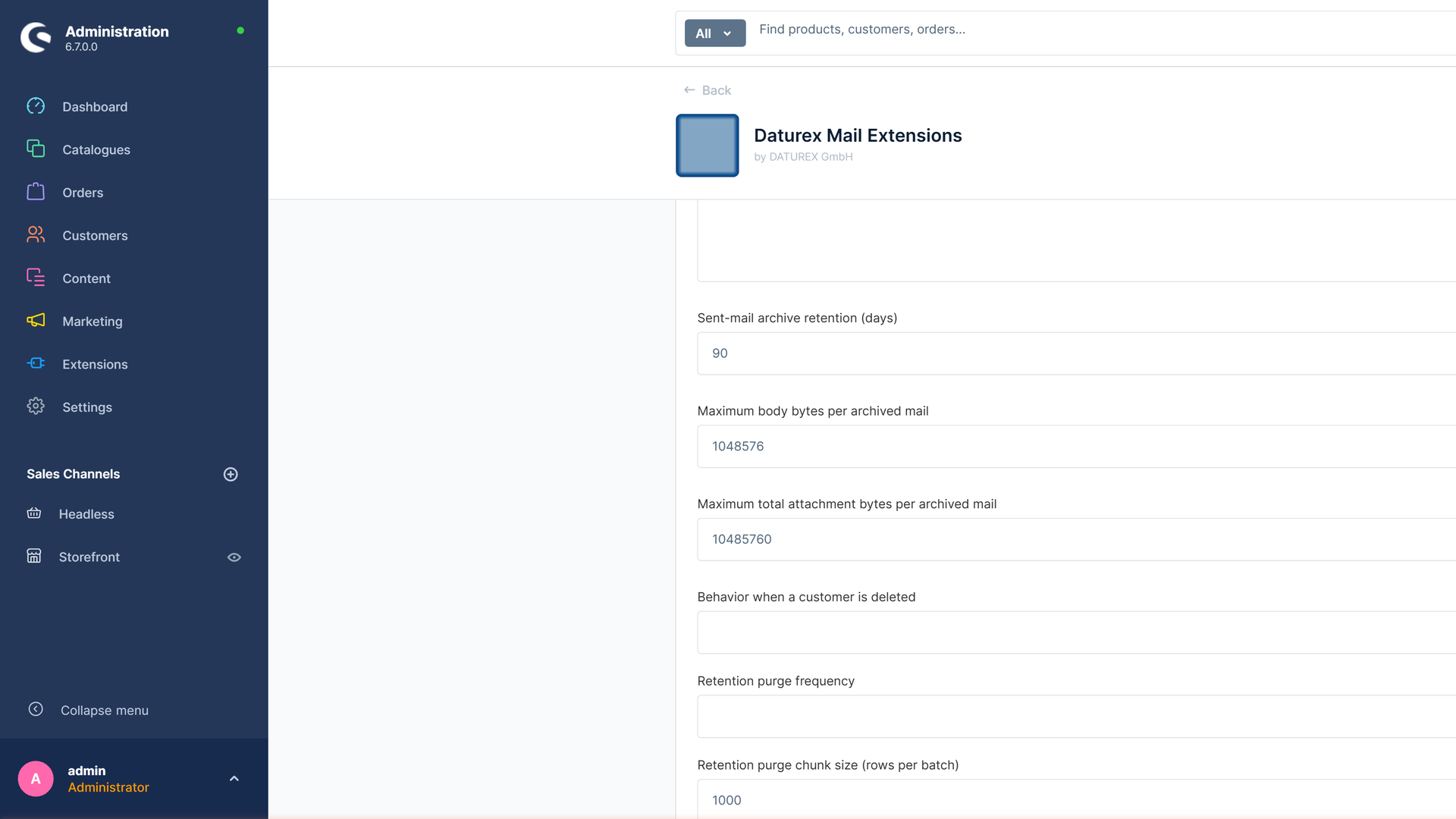Click Retention purge chunk size label
Image resolution: width=1456 pixels, height=819 pixels.
pyautogui.click(x=828, y=765)
